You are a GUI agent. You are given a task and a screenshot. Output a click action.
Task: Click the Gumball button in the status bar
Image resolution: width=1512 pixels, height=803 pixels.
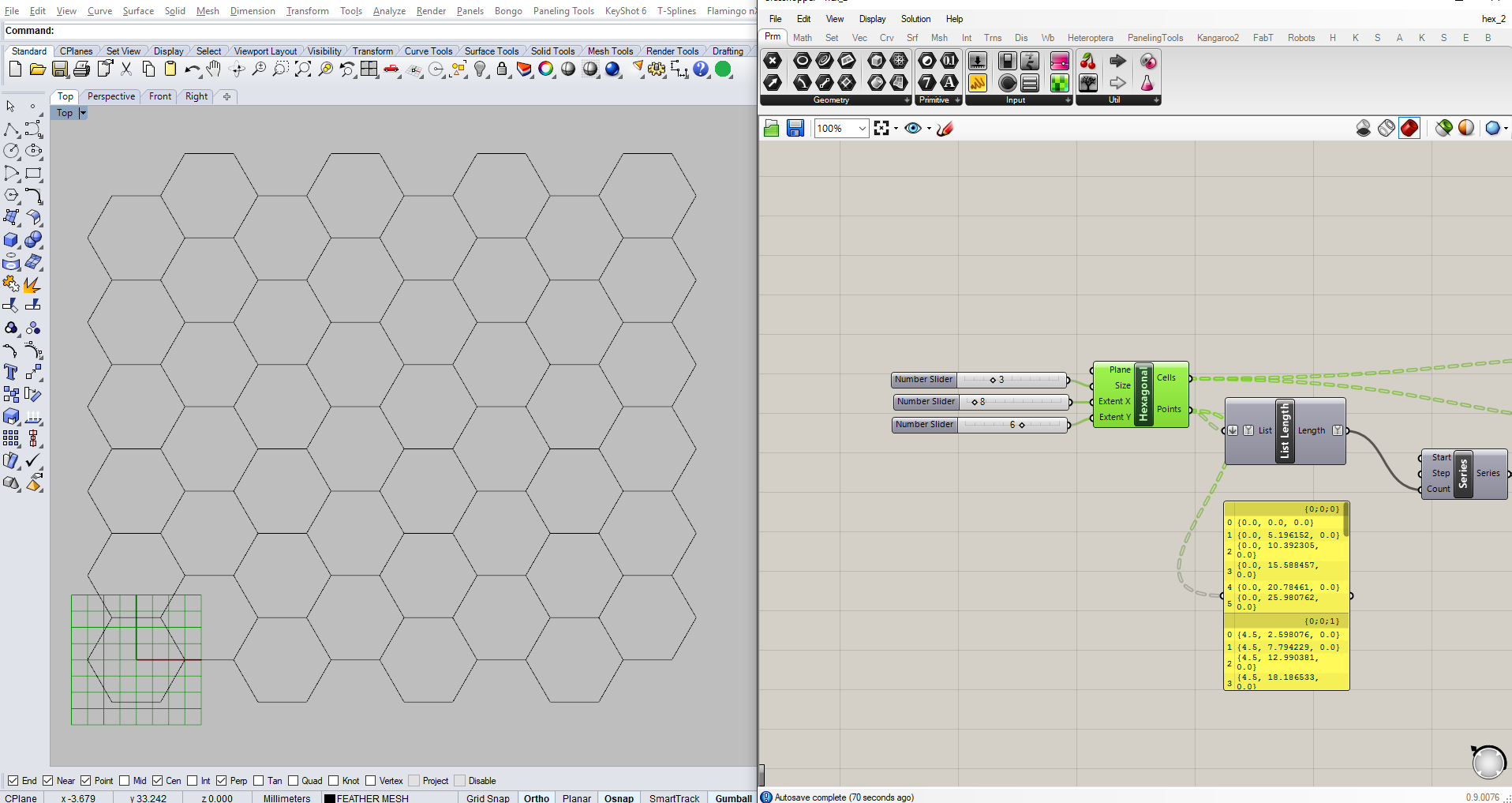click(x=732, y=797)
